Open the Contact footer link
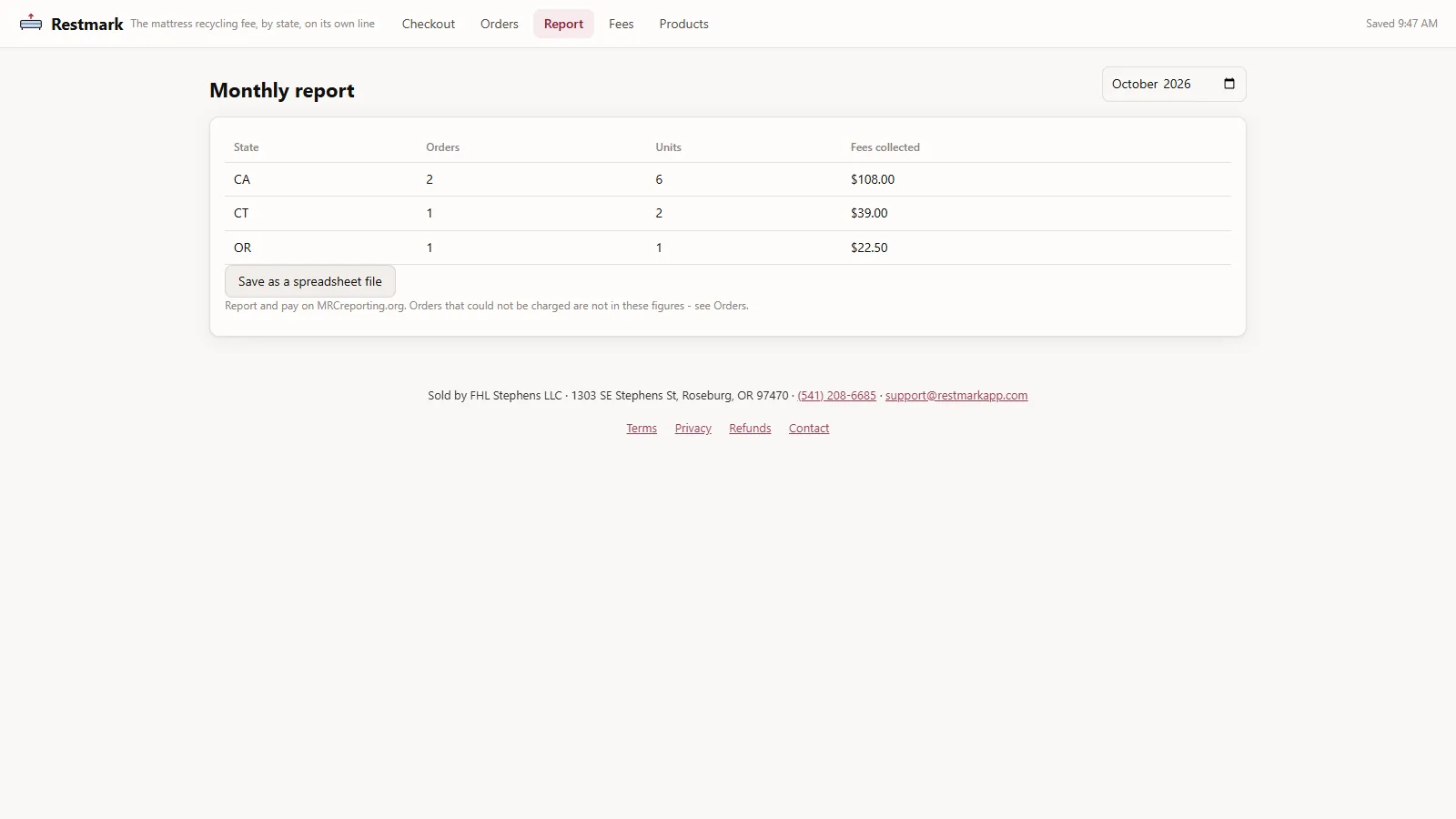Screen dimensions: 1456x819 tap(809, 429)
